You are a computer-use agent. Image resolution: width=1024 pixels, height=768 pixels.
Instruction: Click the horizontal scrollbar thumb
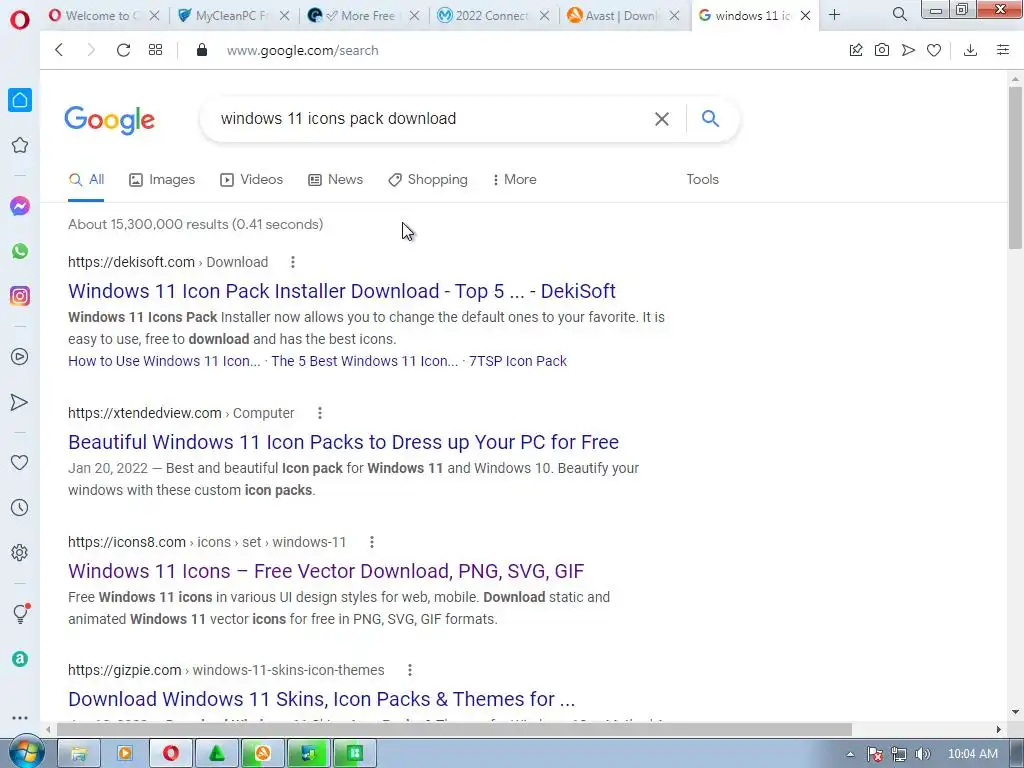click(x=454, y=729)
